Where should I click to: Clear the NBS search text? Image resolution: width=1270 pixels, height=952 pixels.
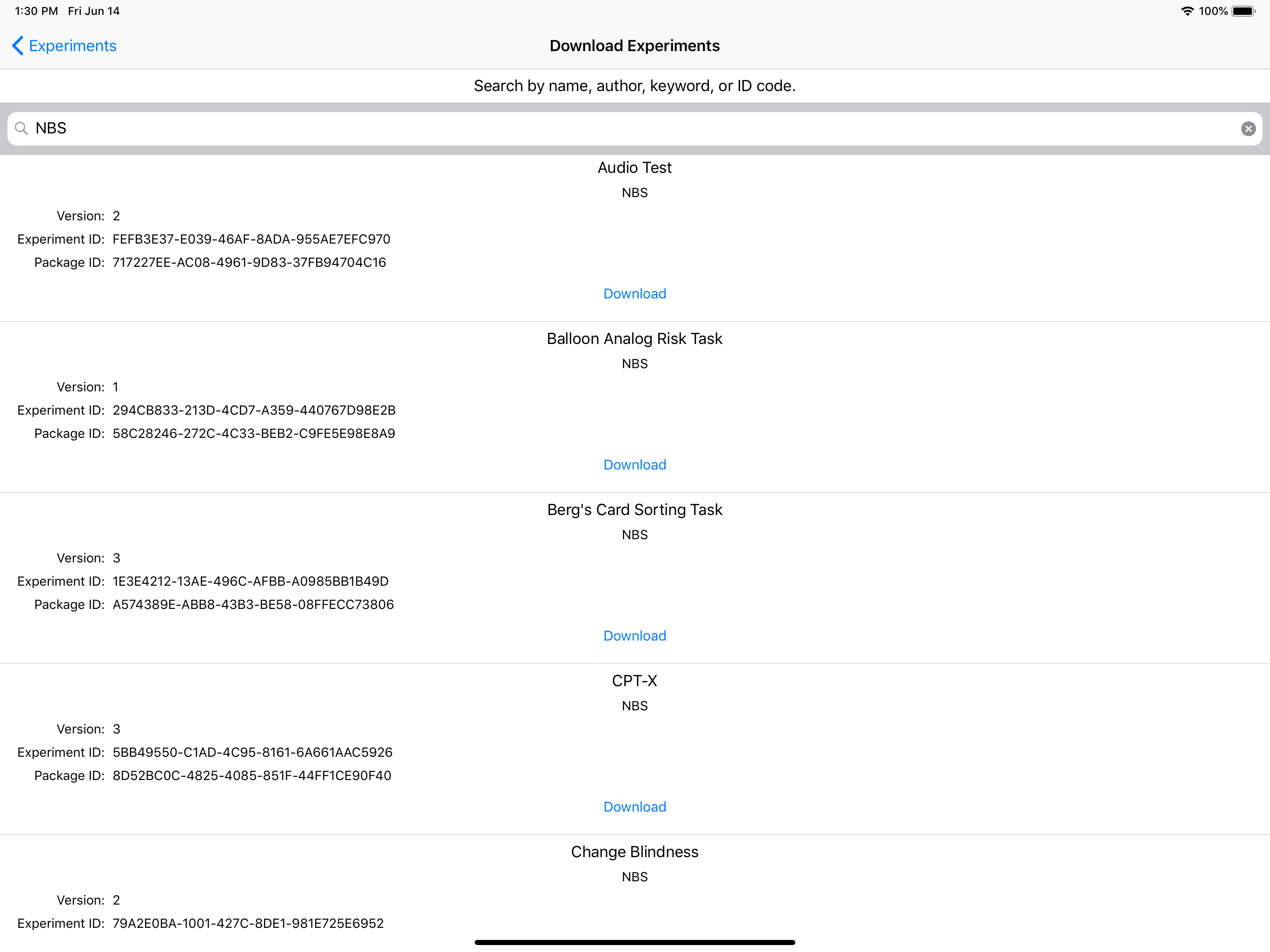(1248, 129)
